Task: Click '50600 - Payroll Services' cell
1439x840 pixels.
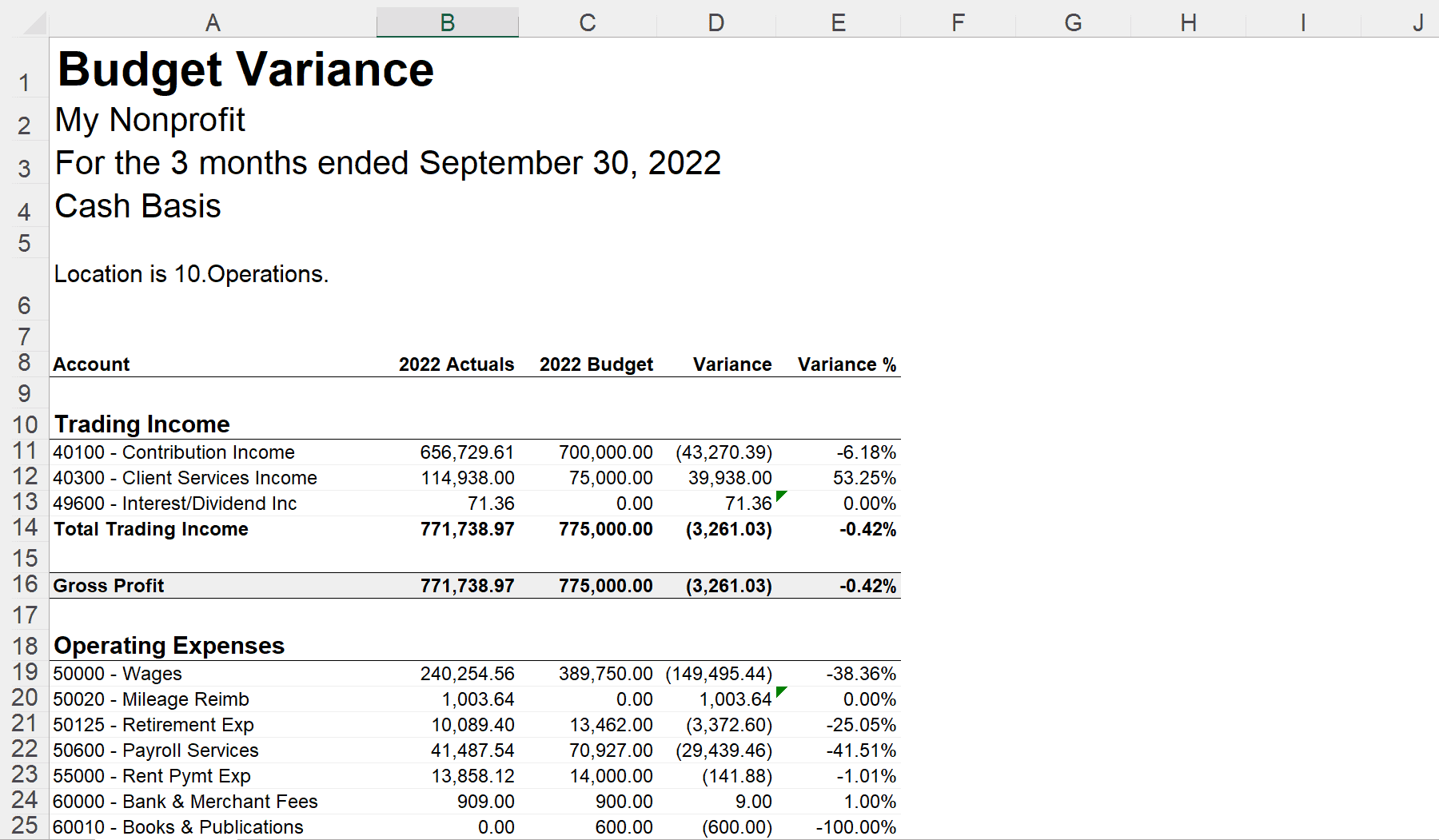Action: point(156,750)
